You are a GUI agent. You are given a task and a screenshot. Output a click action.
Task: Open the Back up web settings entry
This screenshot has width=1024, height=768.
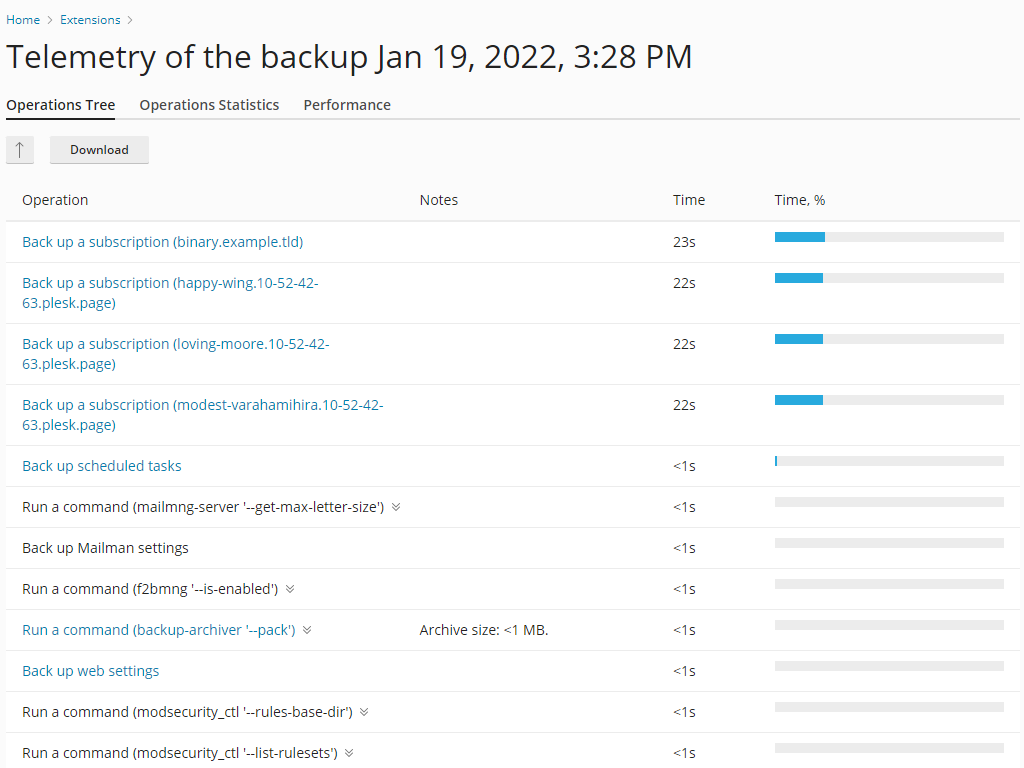click(90, 670)
